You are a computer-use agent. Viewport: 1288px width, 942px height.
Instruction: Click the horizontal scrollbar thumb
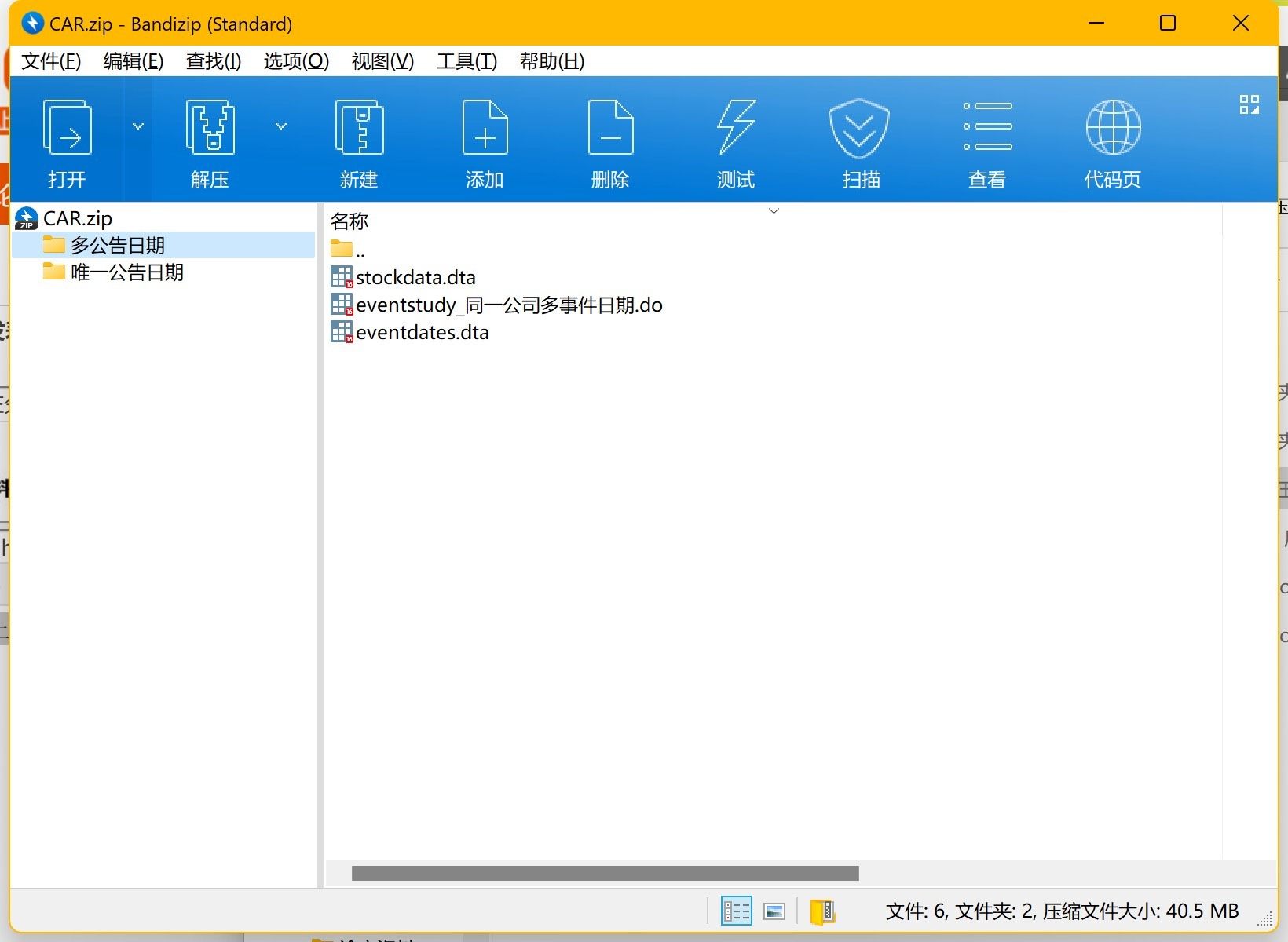[606, 873]
